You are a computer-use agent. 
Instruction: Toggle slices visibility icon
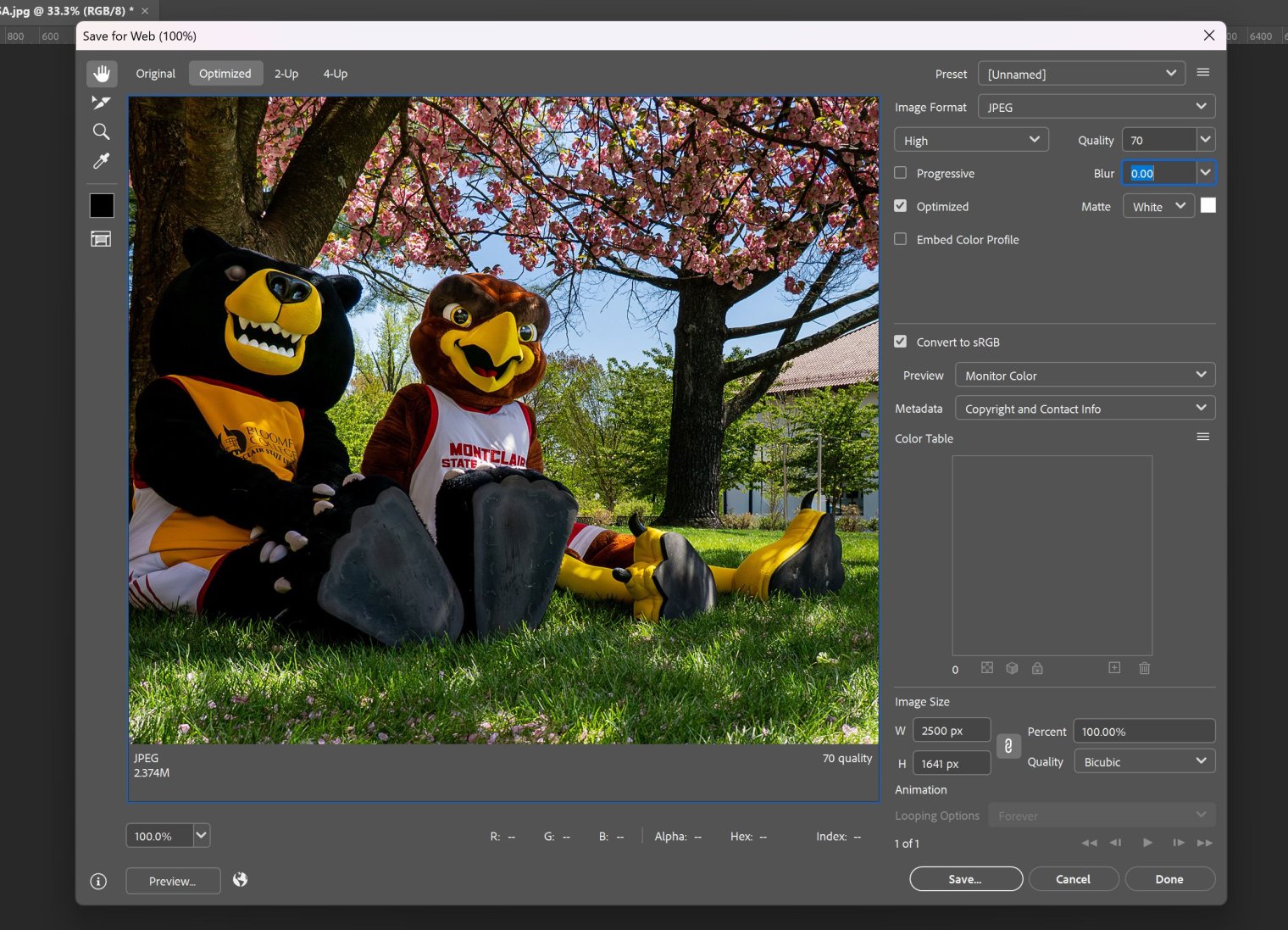(101, 239)
